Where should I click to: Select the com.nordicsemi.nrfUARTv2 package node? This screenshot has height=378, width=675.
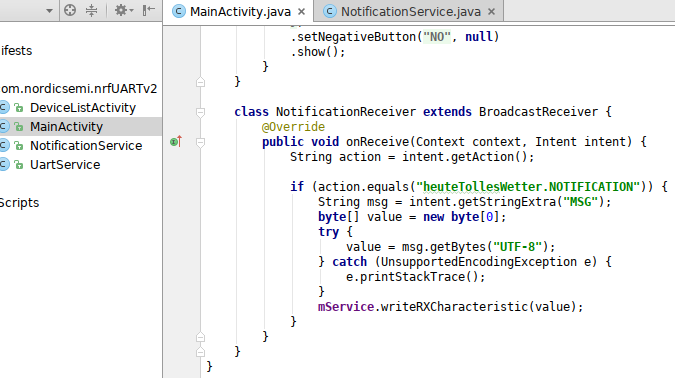79,89
